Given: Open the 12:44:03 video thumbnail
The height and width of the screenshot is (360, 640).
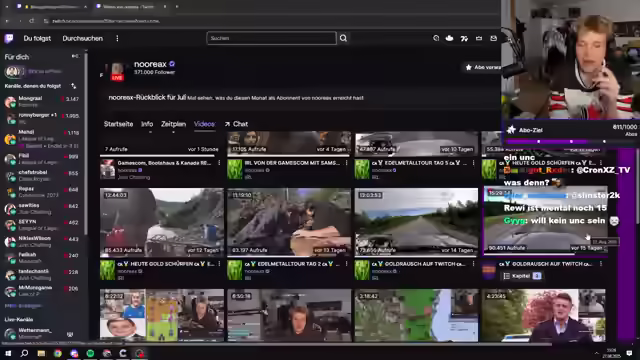Looking at the screenshot, I should point(162,221).
